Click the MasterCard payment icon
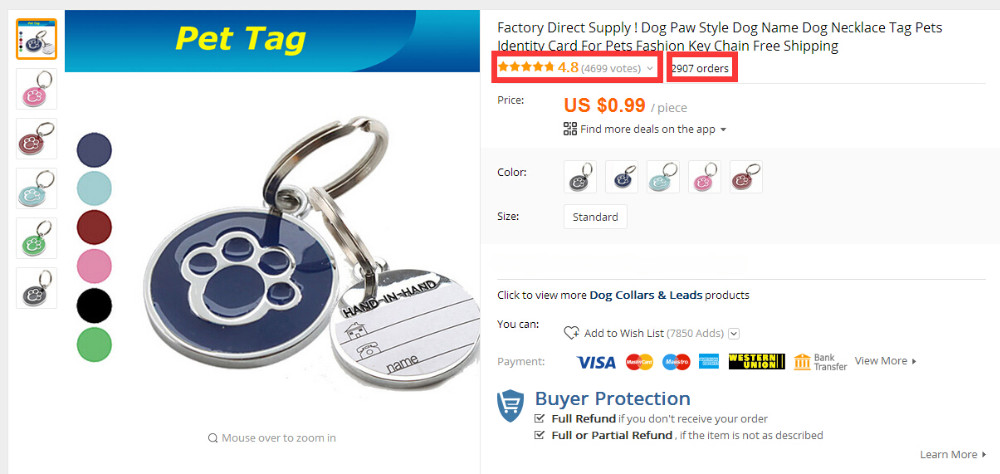1000x474 pixels. tap(639, 362)
